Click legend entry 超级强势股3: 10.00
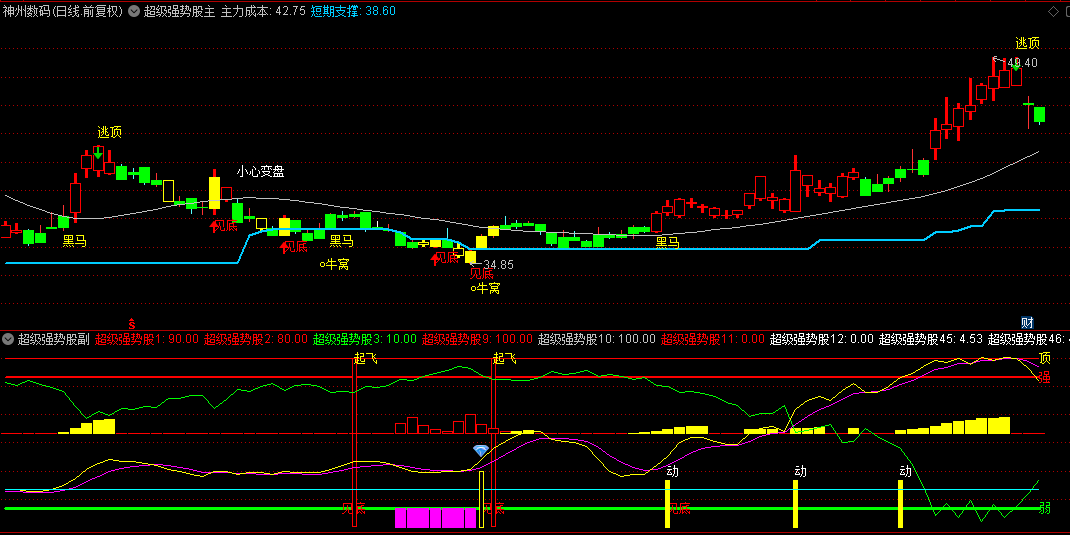Viewport: 1070px width, 535px height. point(365,338)
